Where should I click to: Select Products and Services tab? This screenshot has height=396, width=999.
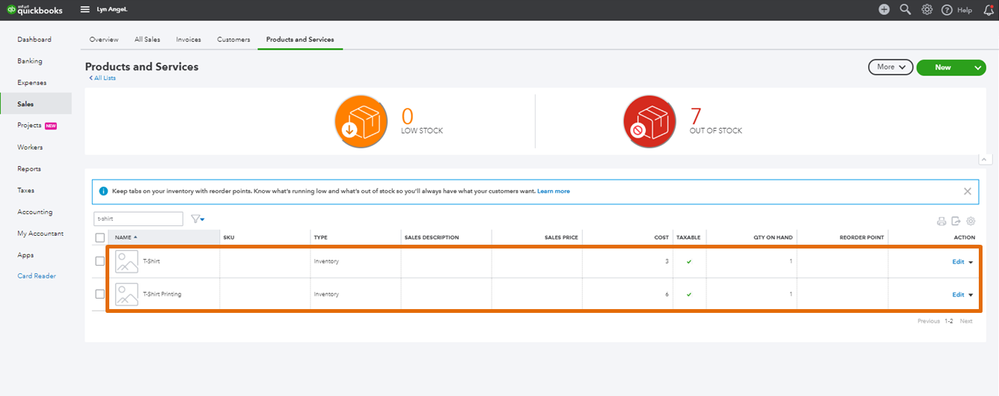300,39
